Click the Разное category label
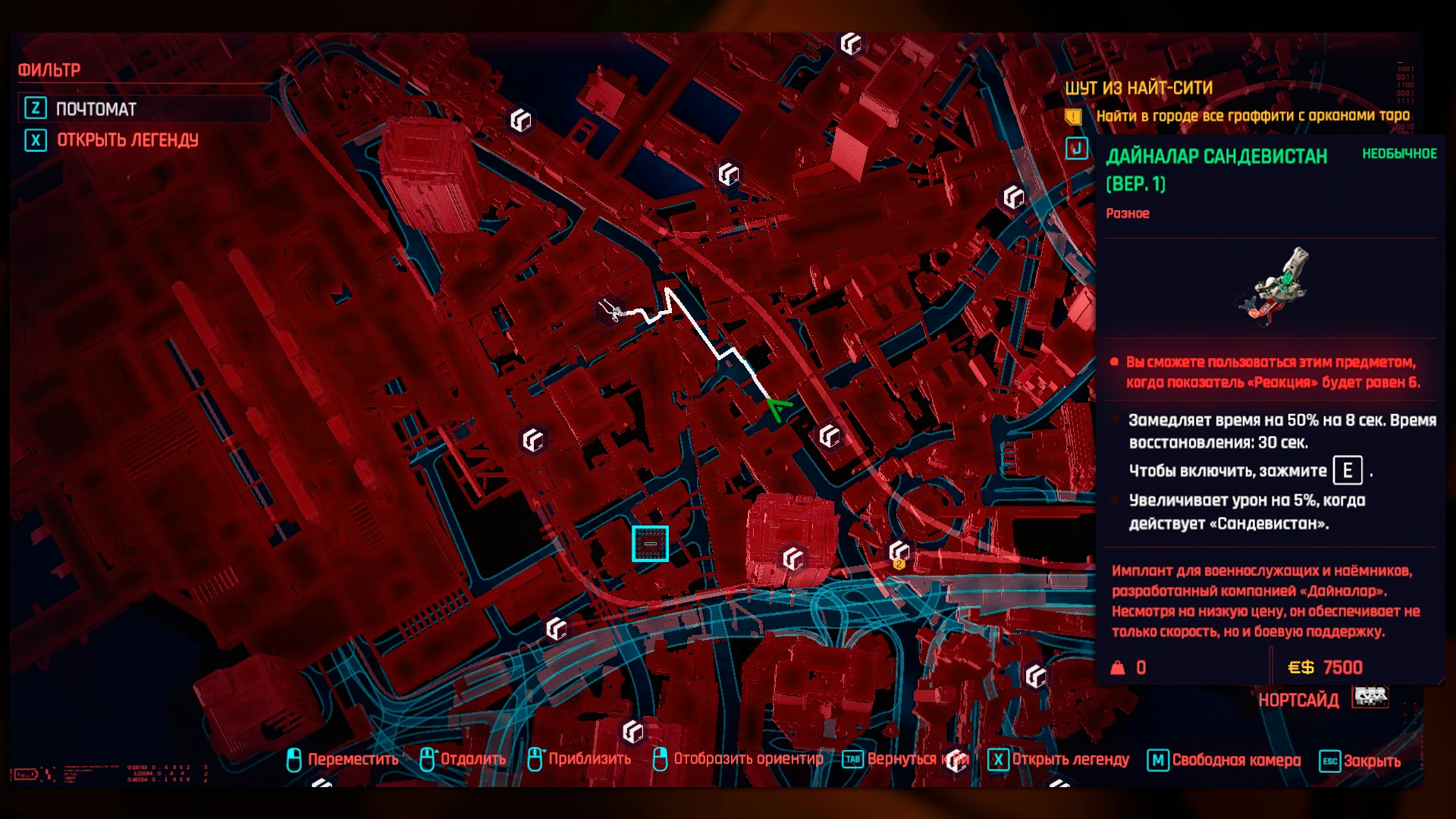This screenshot has height=819, width=1456. [1127, 214]
